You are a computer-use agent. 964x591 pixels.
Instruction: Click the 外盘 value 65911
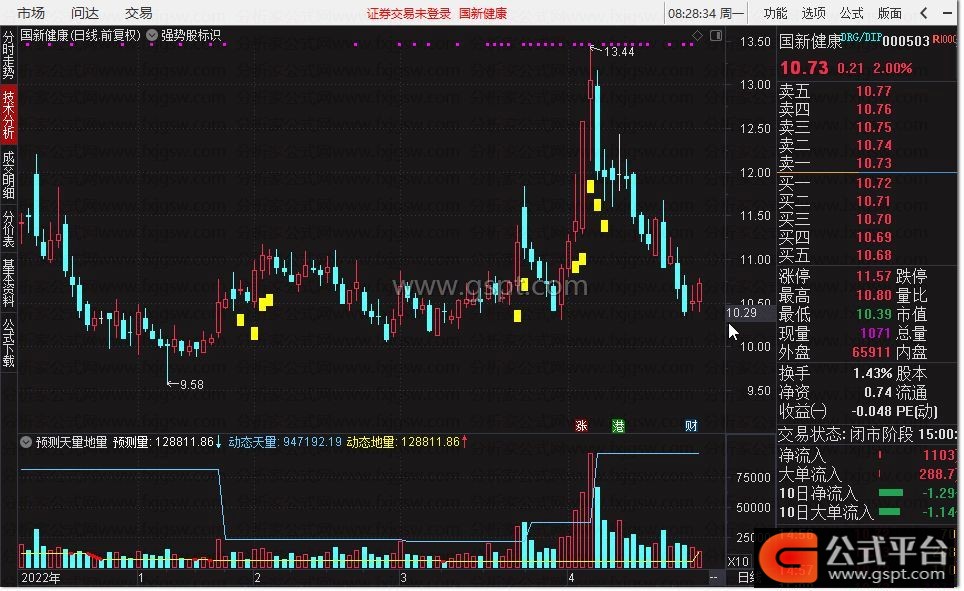(x=871, y=352)
